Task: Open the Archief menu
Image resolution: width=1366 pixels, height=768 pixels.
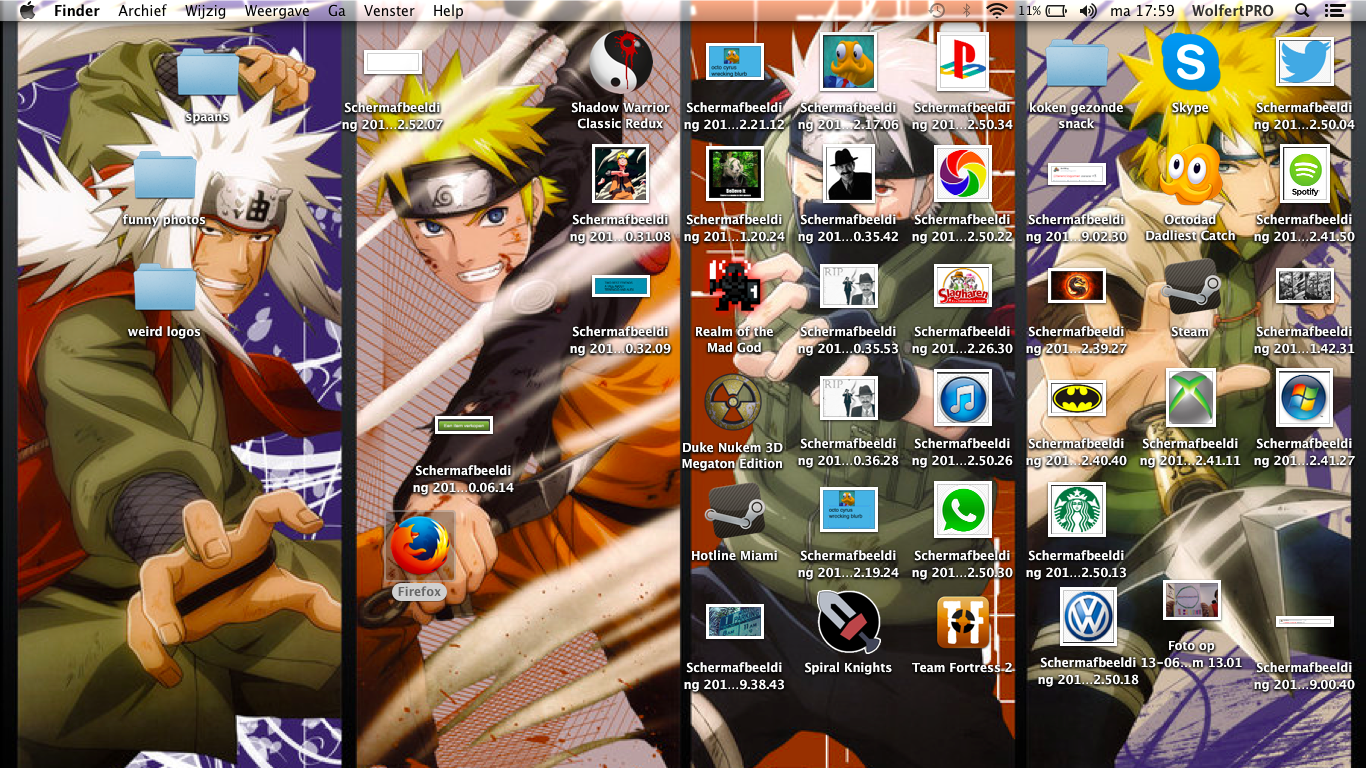Action: coord(142,11)
